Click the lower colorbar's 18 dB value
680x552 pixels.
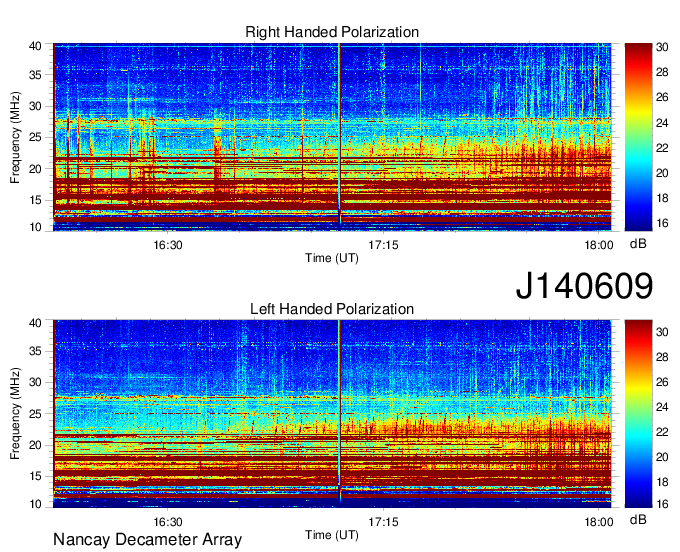point(662,482)
